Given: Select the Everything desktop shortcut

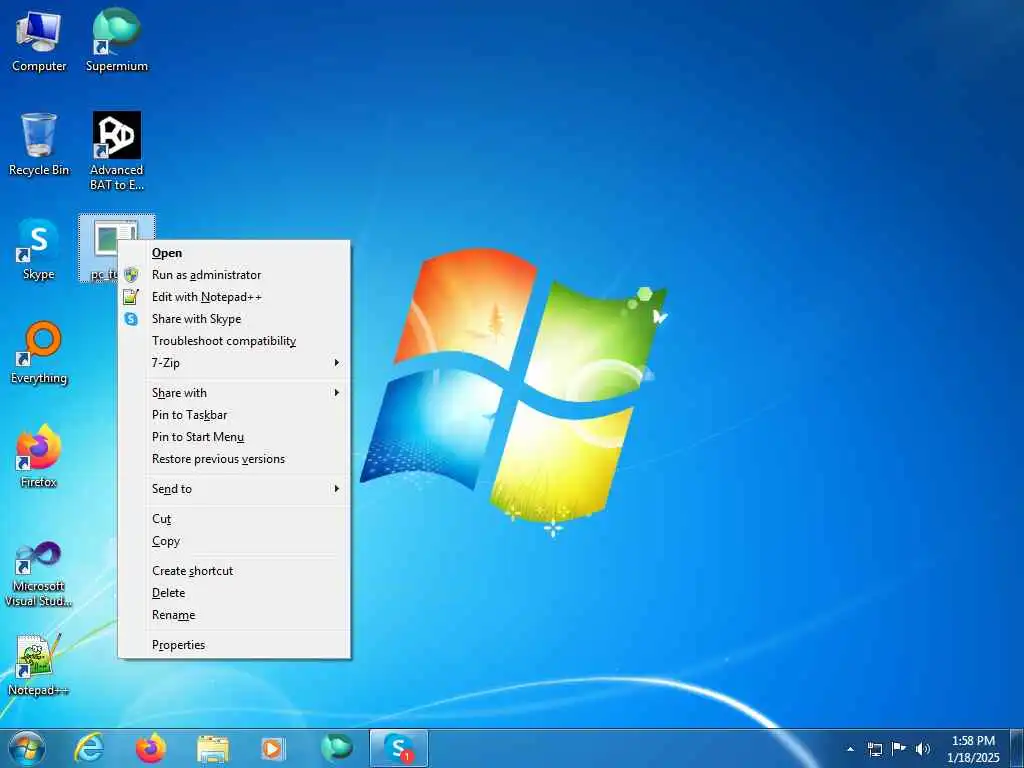Looking at the screenshot, I should (x=39, y=353).
